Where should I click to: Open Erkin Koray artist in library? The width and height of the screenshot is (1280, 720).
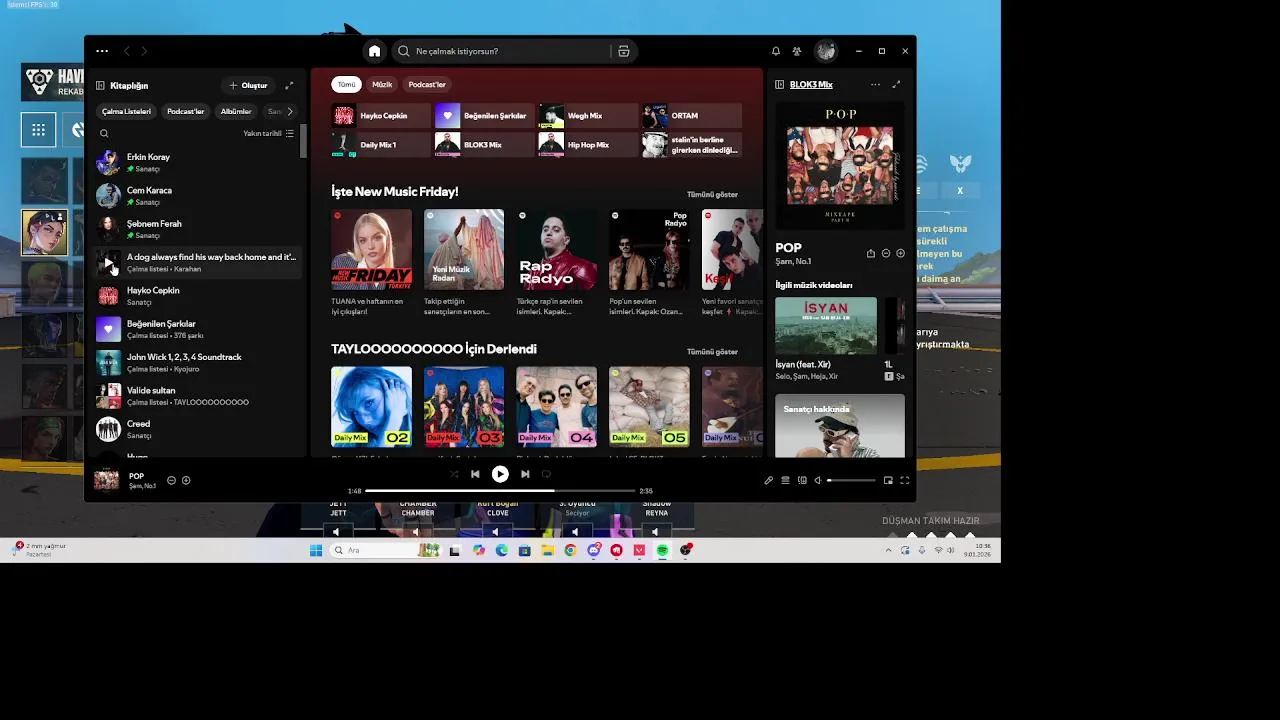pos(198,162)
